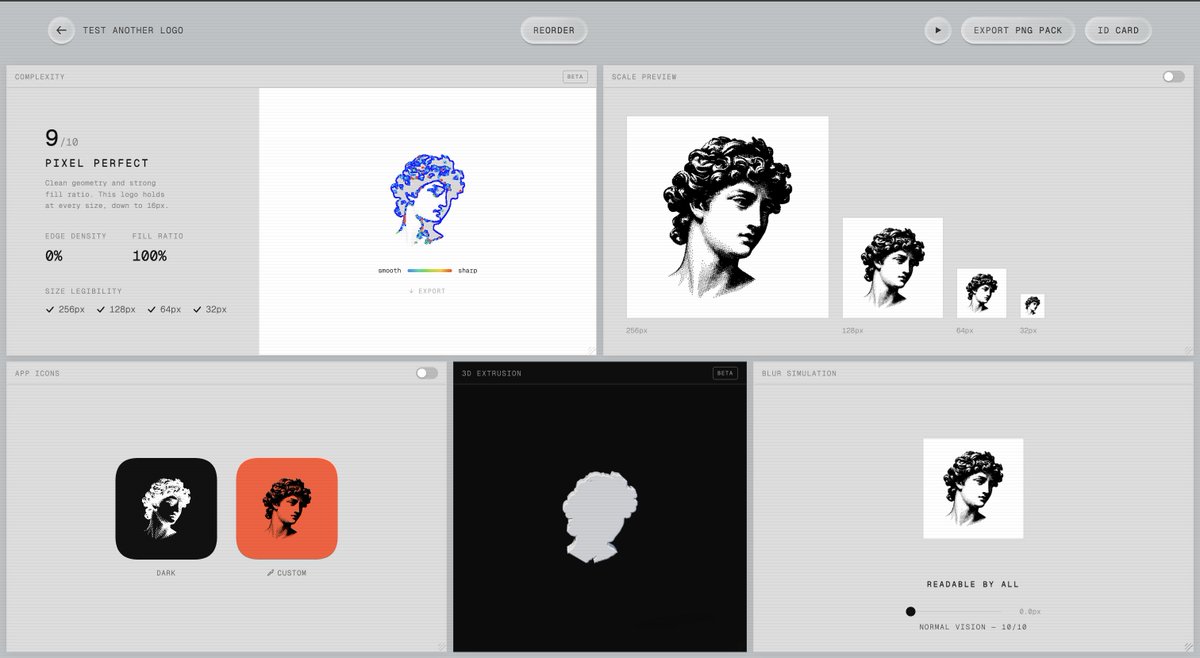
Task: Click the App Icons panel resize handle
Action: (x=440, y=646)
